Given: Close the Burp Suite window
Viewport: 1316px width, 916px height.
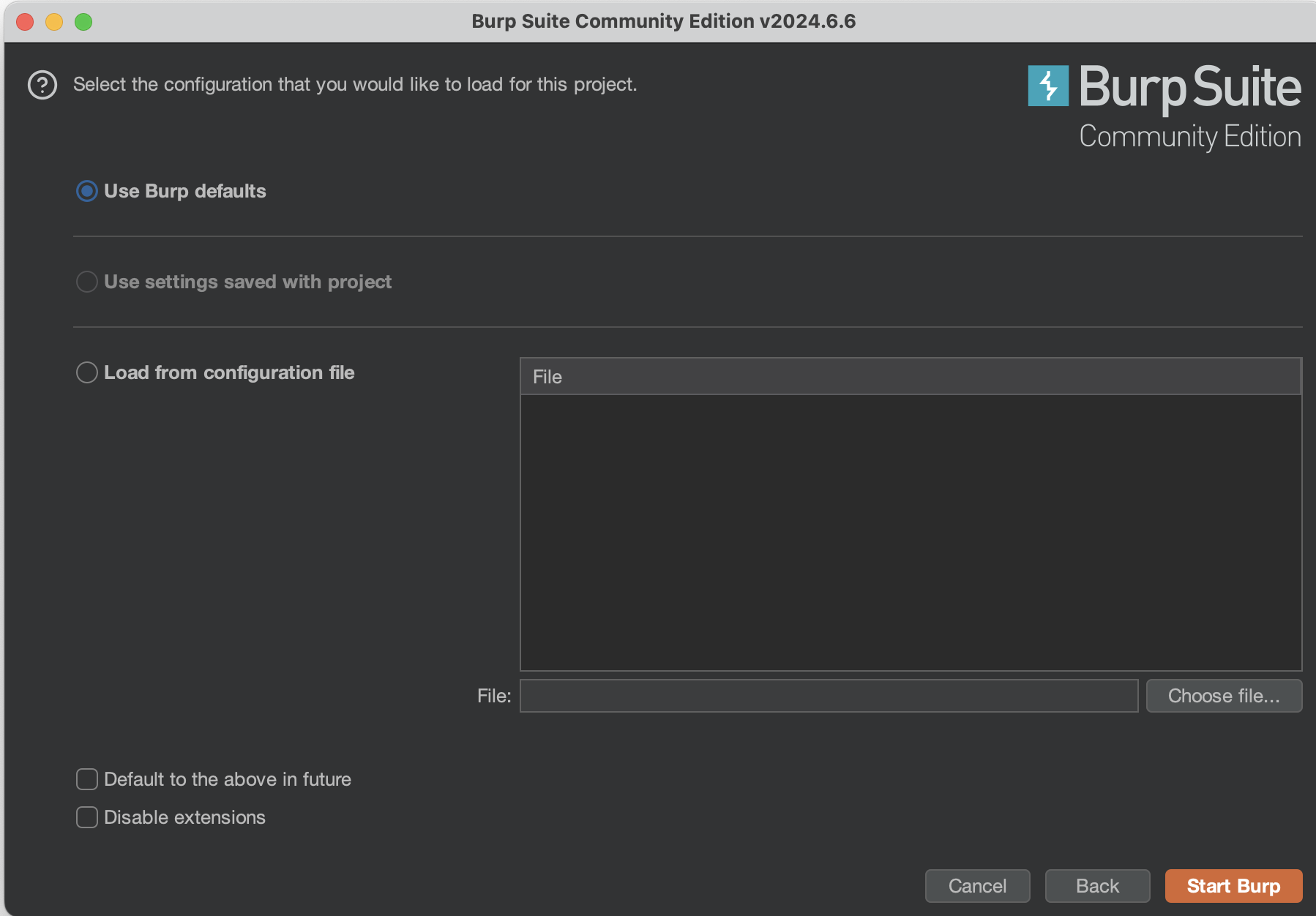Looking at the screenshot, I should [x=25, y=22].
